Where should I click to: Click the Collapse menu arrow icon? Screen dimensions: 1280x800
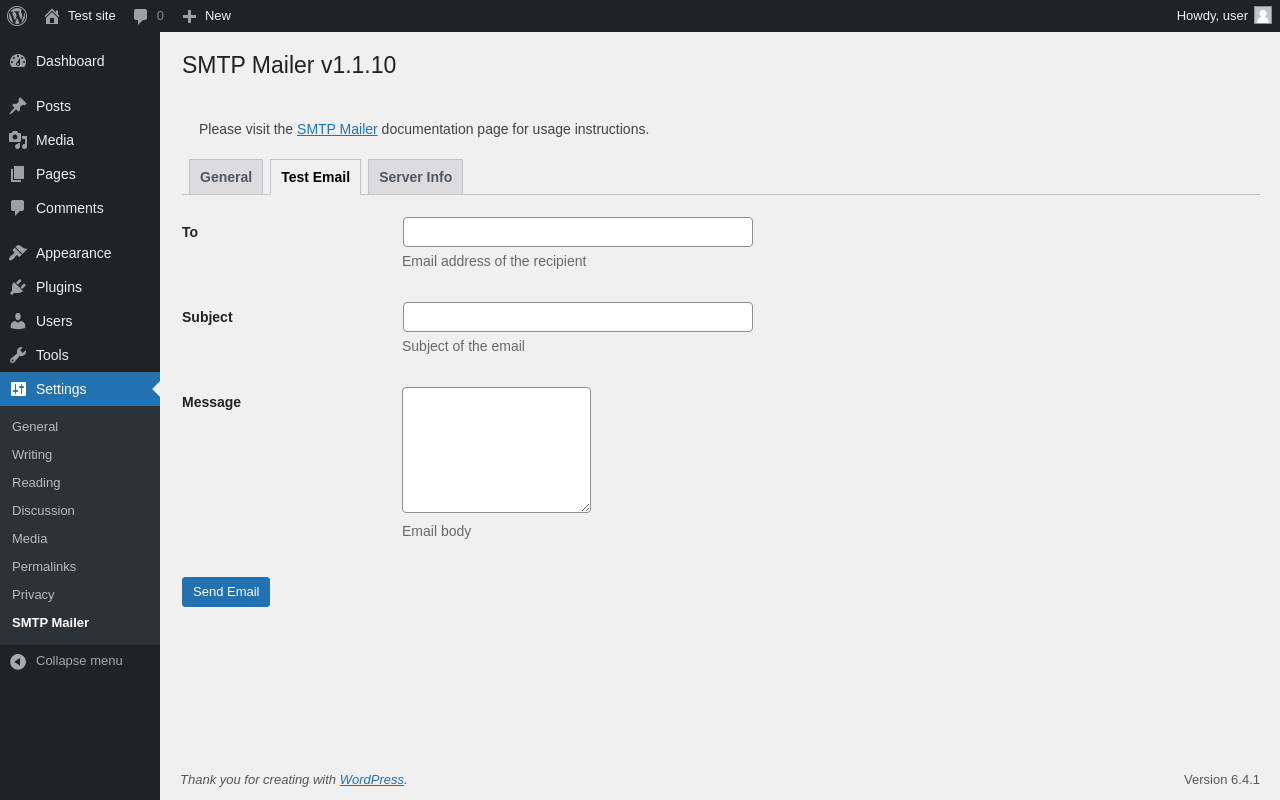click(18, 662)
